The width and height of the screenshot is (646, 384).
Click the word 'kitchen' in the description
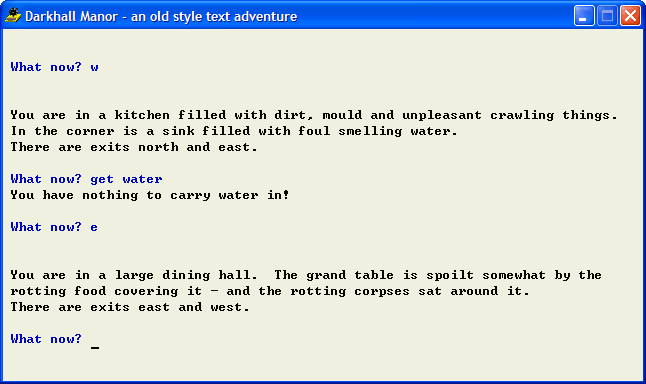click(142, 115)
